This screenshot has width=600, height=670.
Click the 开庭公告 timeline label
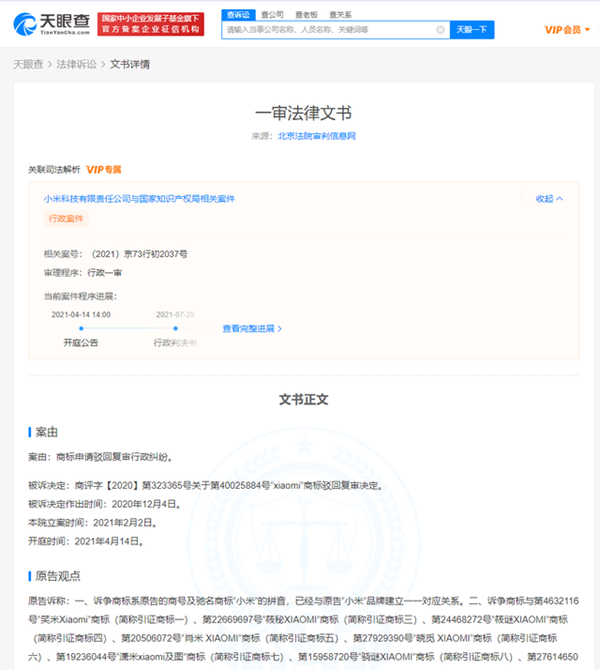pos(81,343)
